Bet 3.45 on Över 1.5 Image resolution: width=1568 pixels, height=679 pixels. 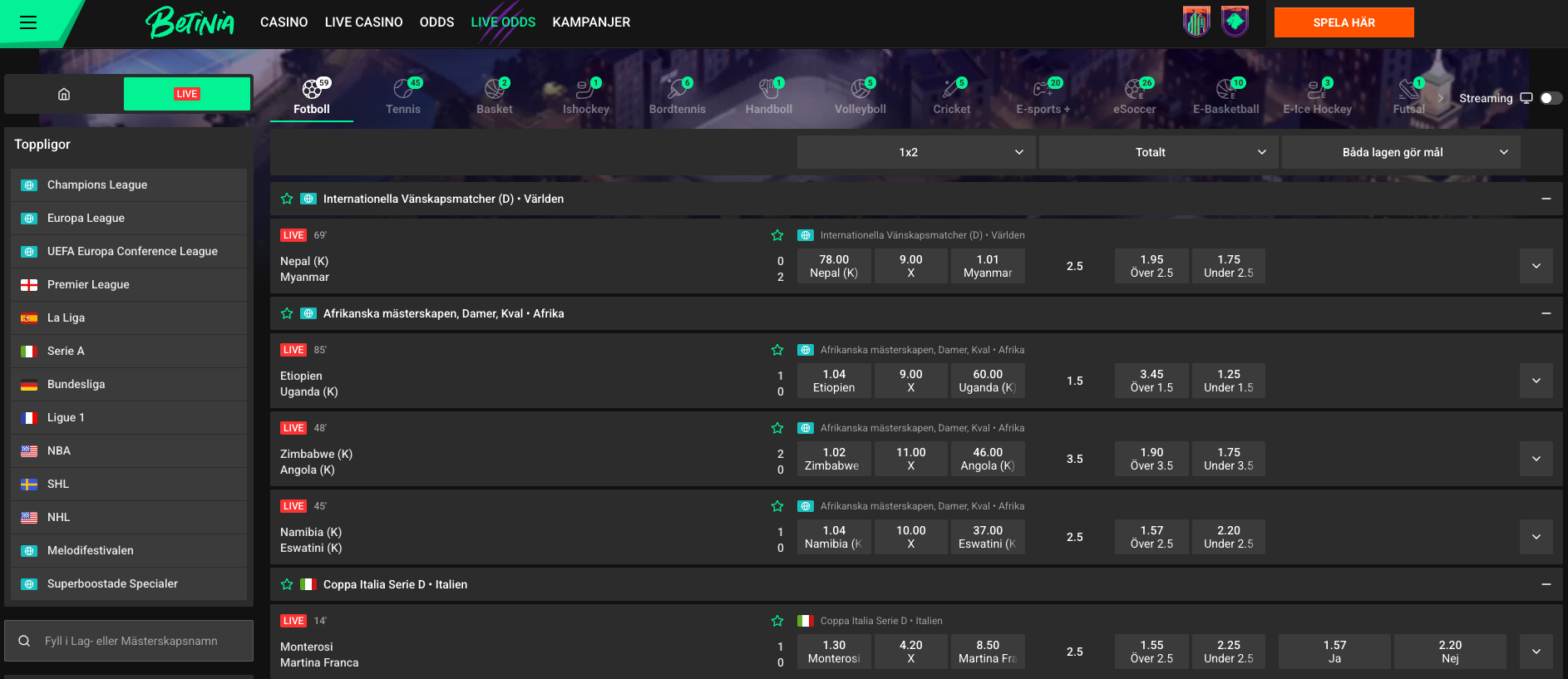point(1151,381)
